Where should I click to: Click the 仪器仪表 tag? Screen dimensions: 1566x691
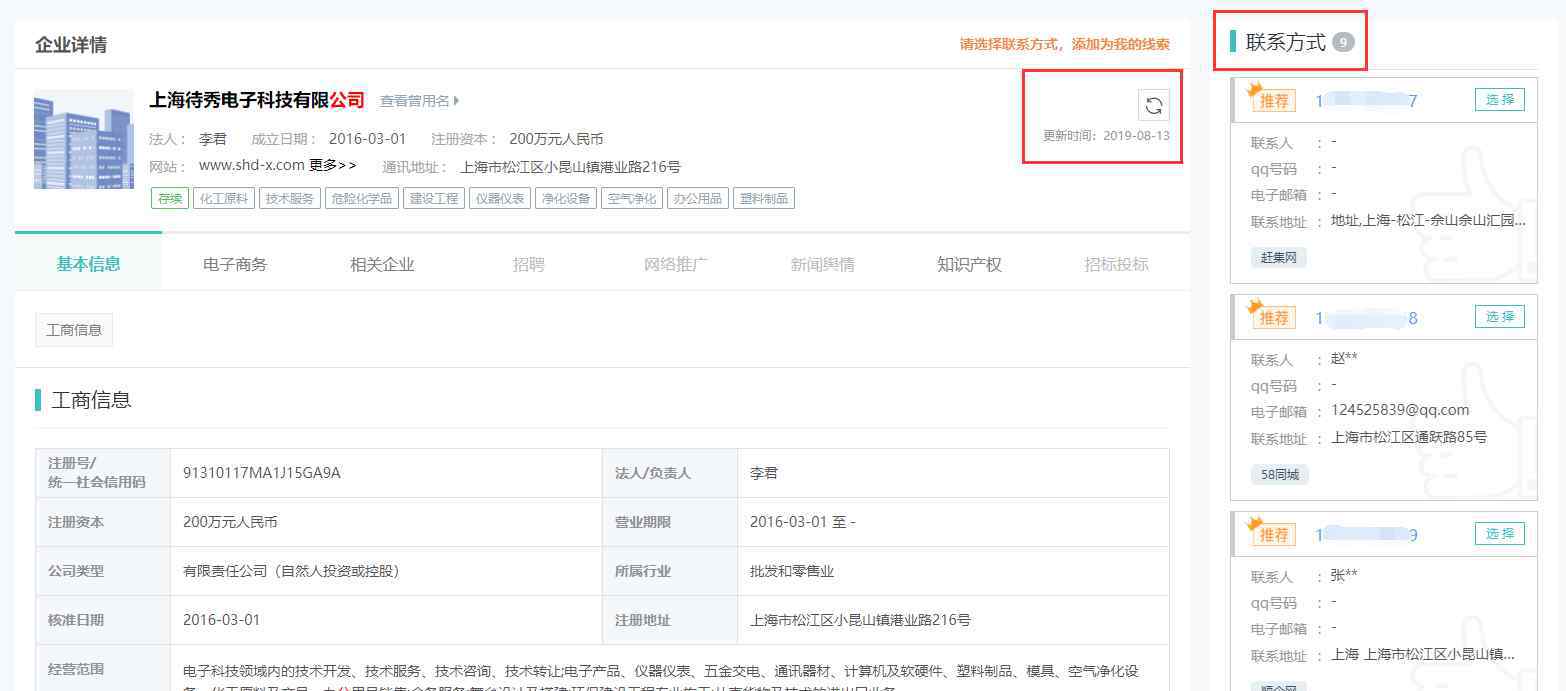click(x=500, y=198)
